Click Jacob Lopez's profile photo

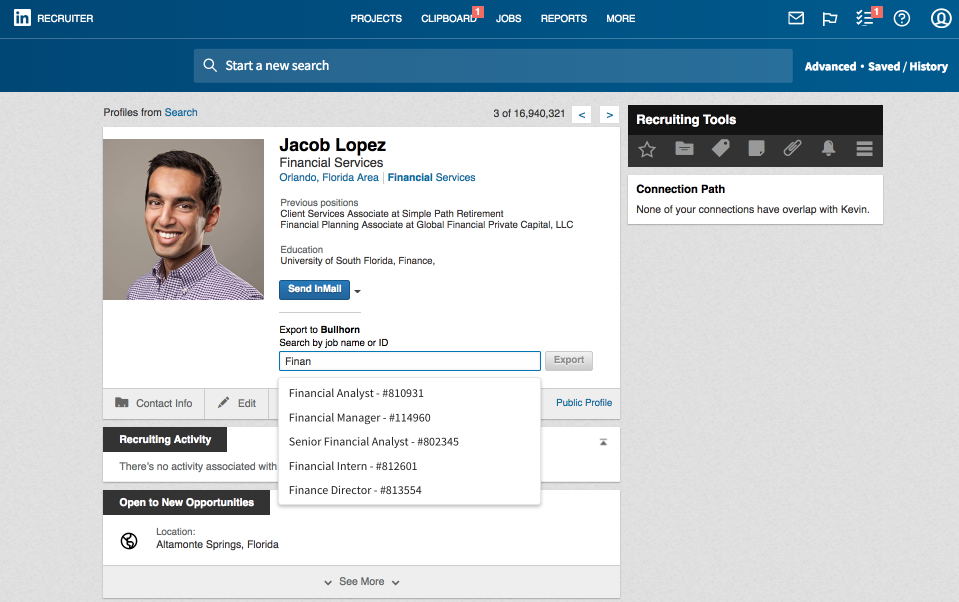(183, 220)
